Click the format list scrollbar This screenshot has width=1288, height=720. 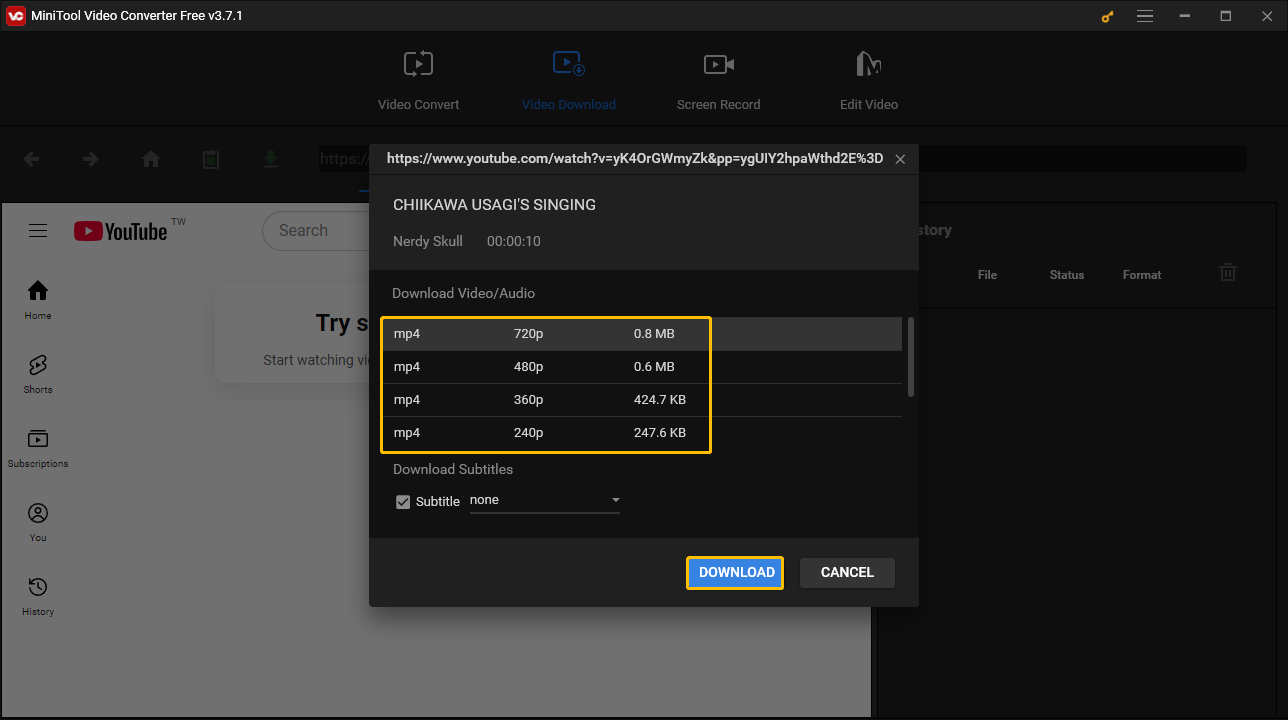point(910,357)
